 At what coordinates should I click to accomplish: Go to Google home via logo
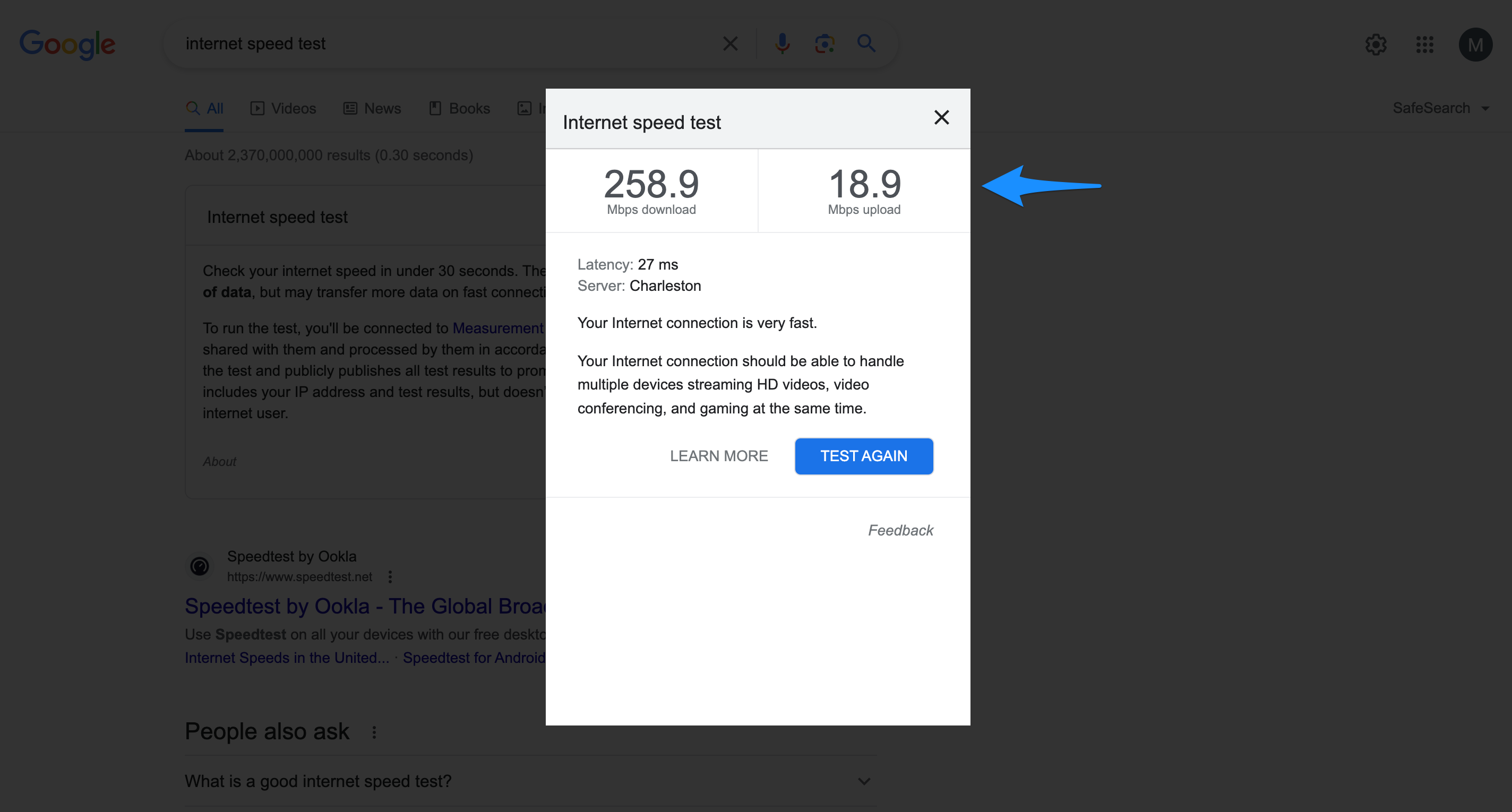67,45
